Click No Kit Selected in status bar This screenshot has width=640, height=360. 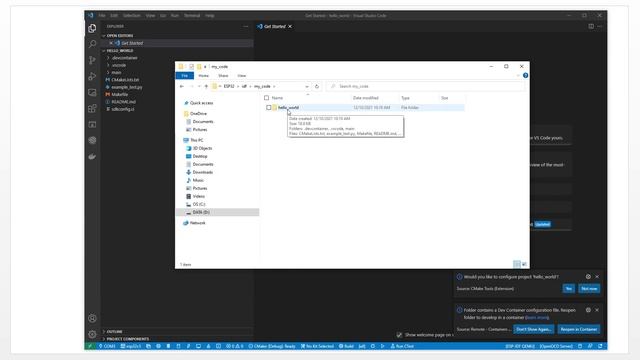(x=317, y=346)
